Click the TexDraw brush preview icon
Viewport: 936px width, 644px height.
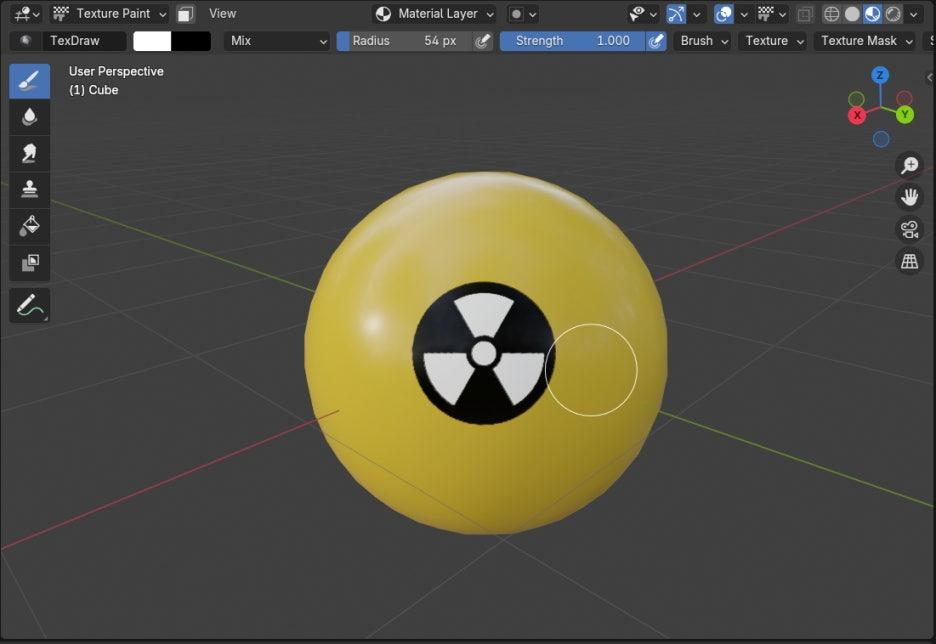pos(26,41)
